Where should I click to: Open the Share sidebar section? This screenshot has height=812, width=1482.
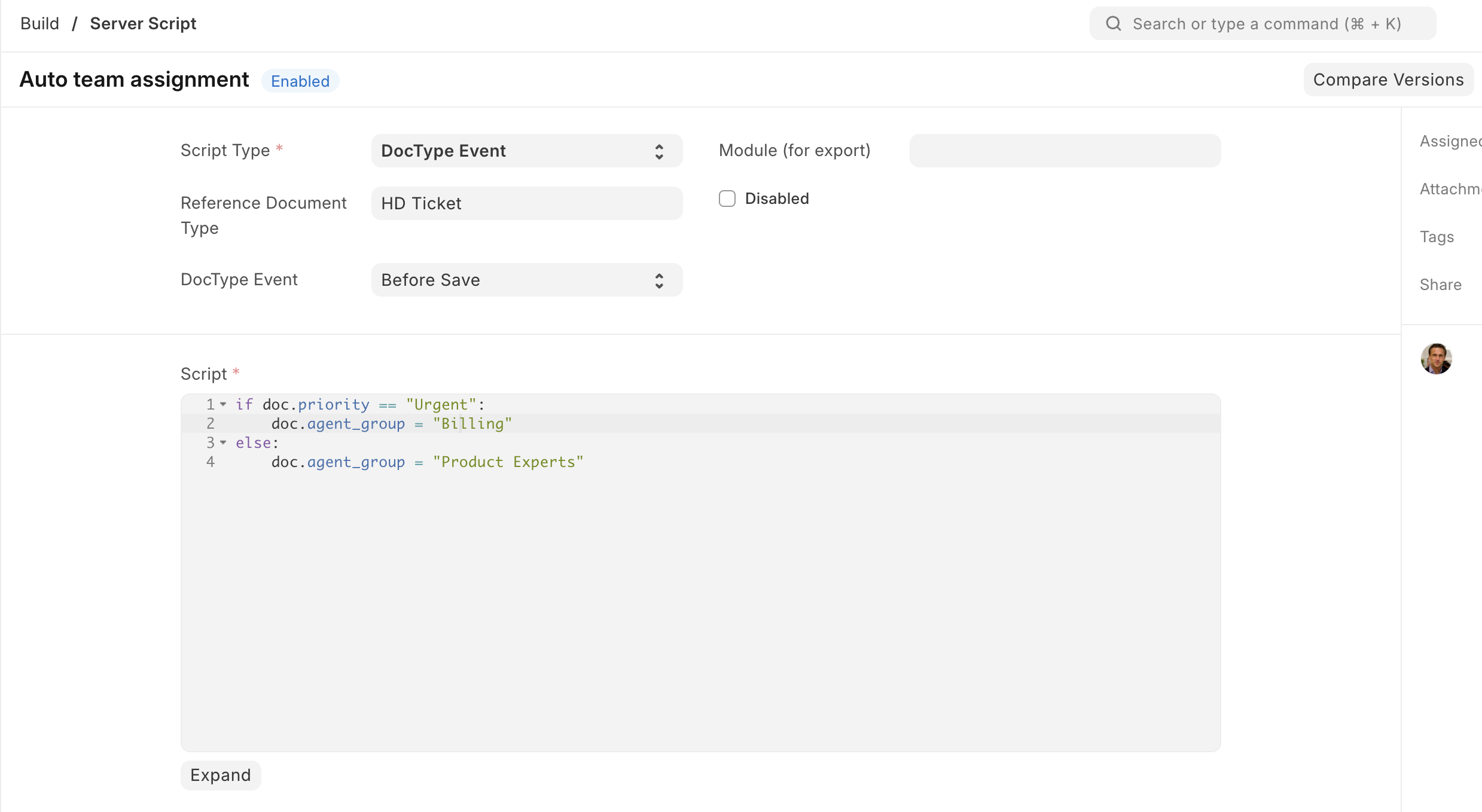point(1440,285)
